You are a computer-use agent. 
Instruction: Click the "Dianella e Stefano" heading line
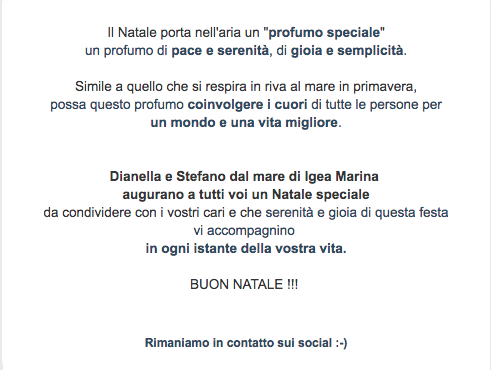(244, 176)
